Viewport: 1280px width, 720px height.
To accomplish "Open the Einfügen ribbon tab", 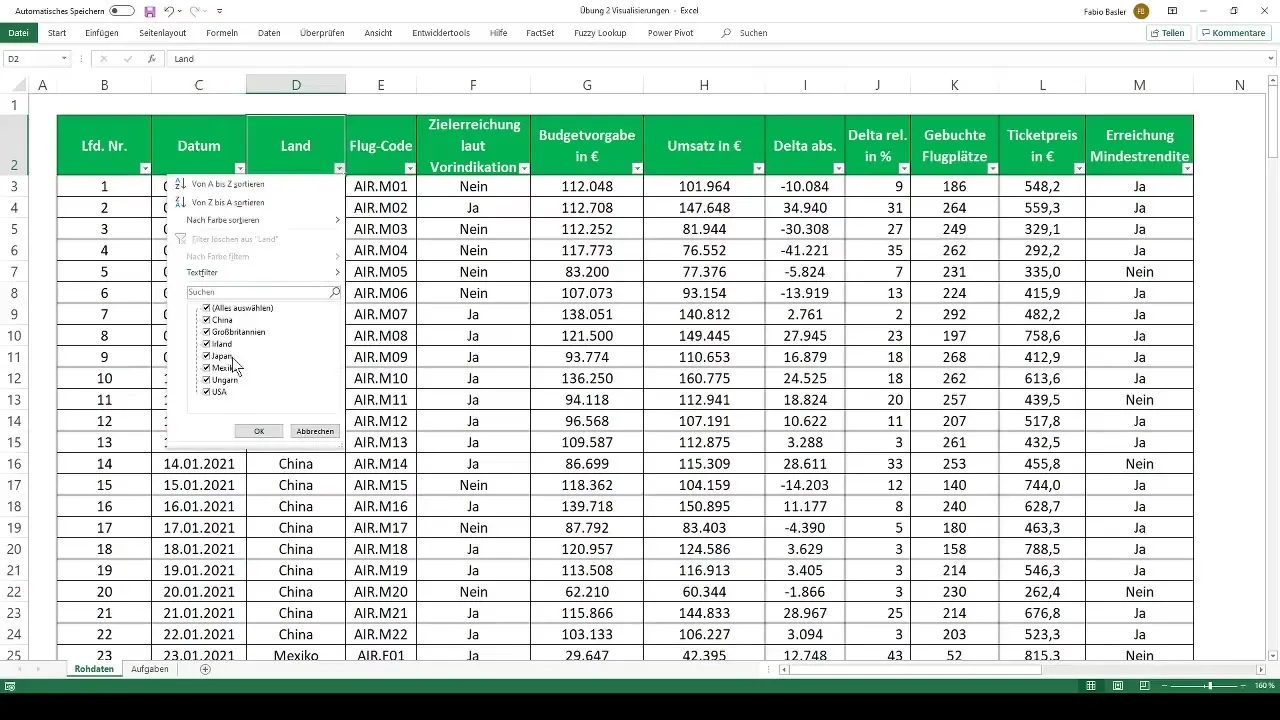I will click(102, 33).
